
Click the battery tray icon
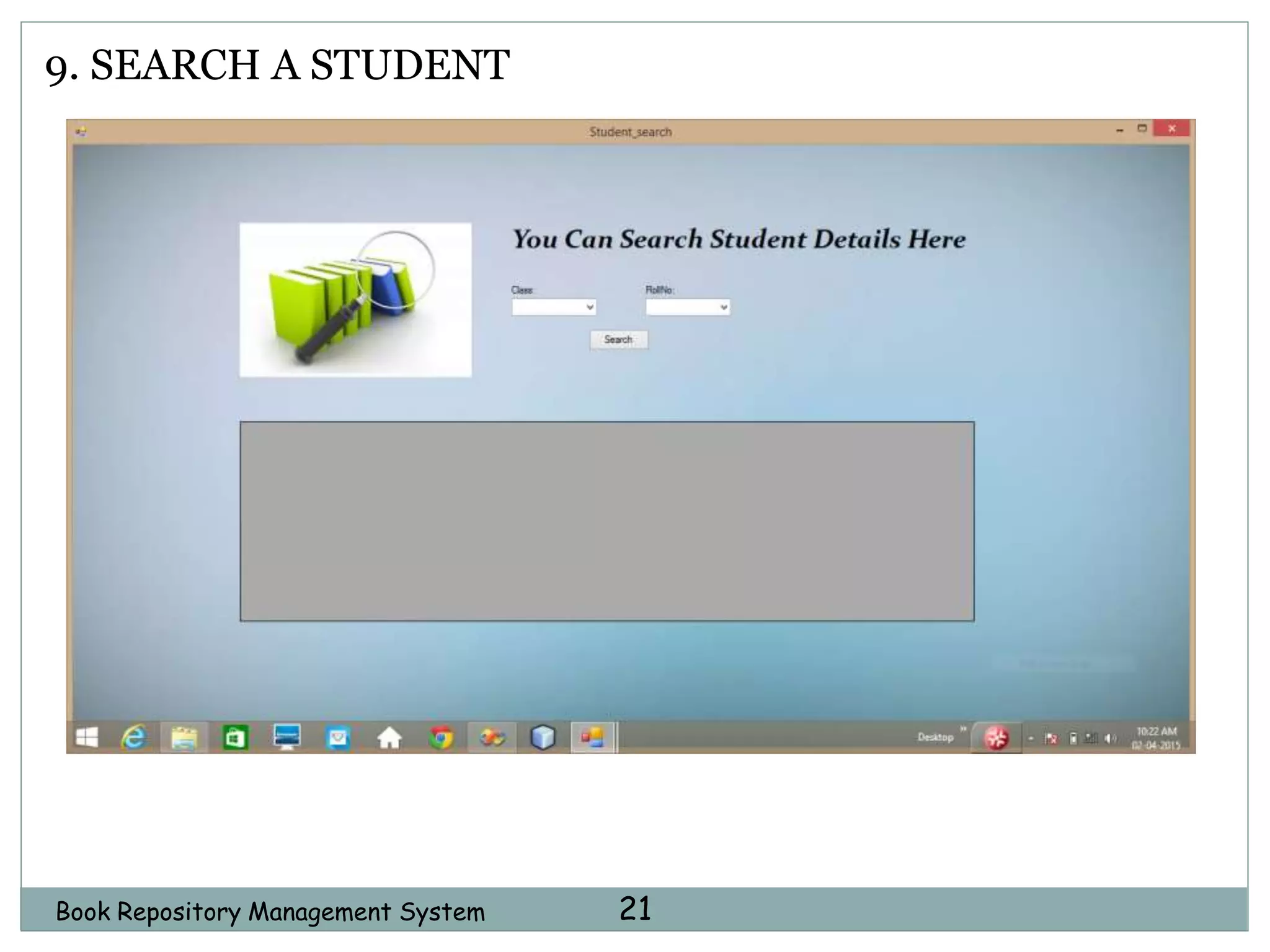pos(1073,738)
